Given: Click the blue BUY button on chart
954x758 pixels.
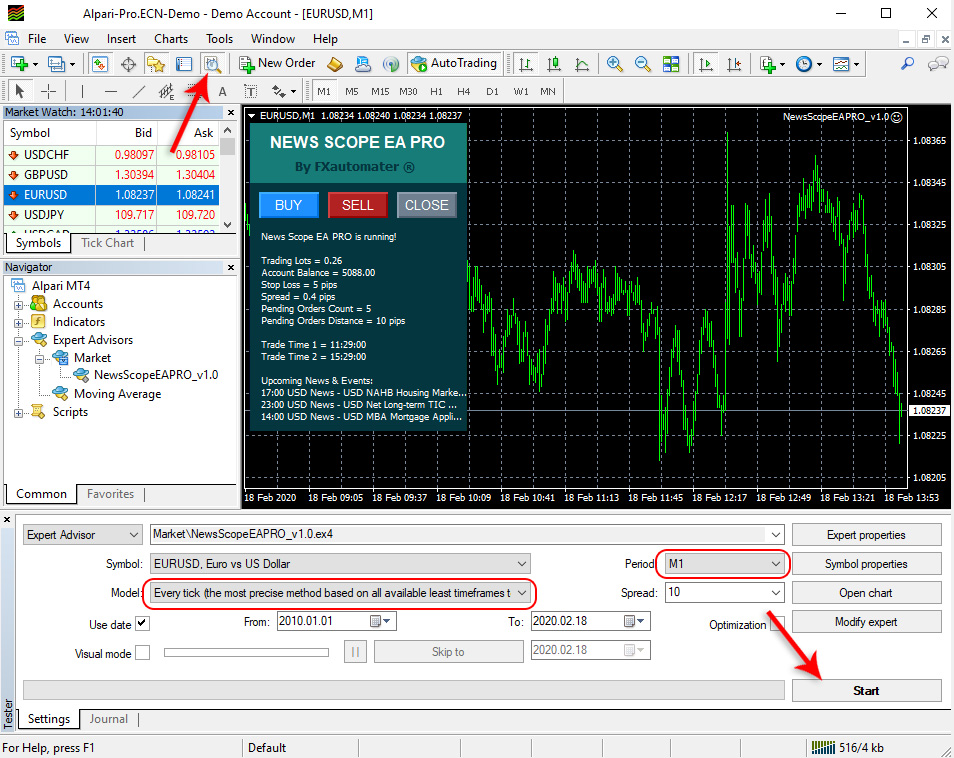Looking at the screenshot, I should point(288,205).
